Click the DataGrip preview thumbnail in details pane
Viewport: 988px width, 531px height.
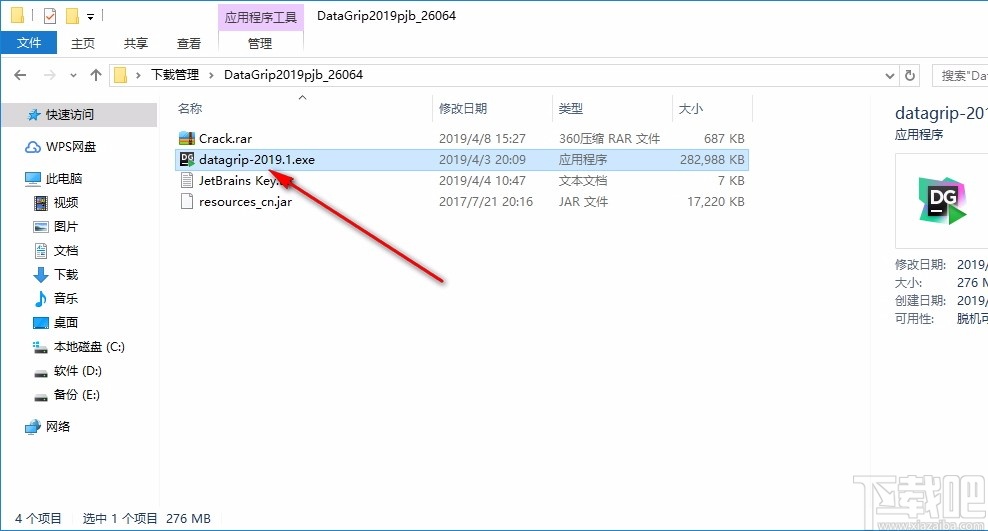click(941, 200)
